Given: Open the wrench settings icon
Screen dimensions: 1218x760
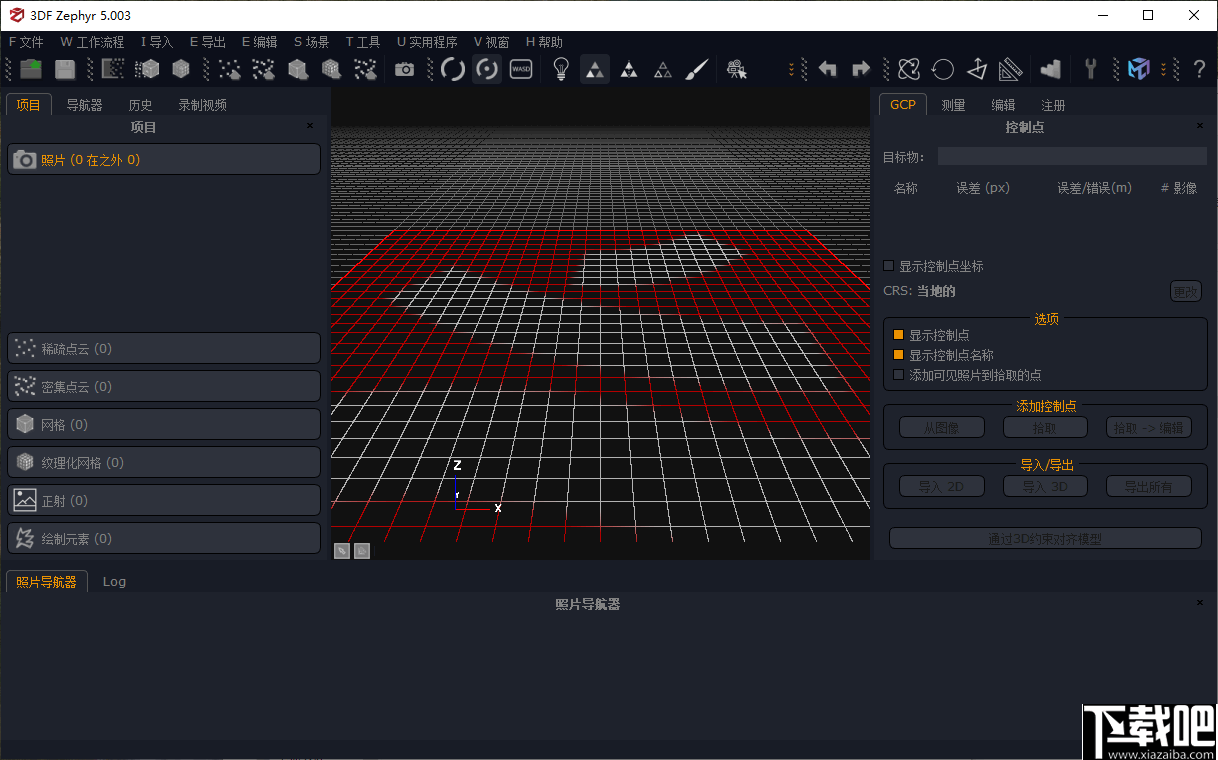Looking at the screenshot, I should [1091, 69].
